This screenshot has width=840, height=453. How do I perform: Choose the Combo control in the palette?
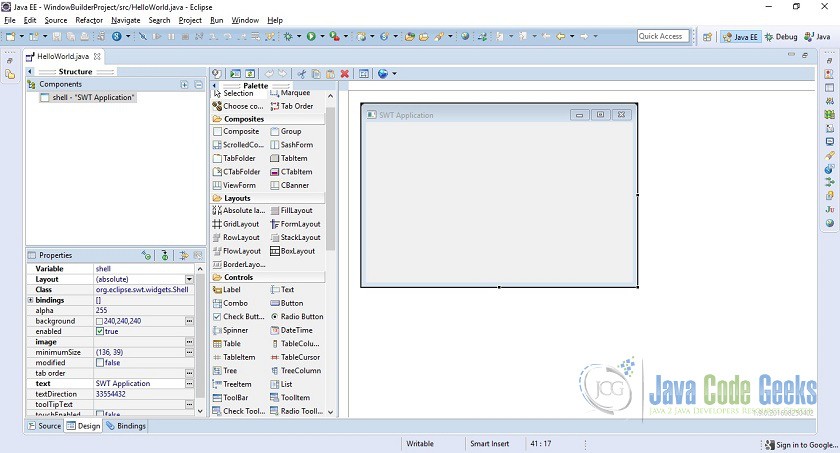click(x=230, y=303)
